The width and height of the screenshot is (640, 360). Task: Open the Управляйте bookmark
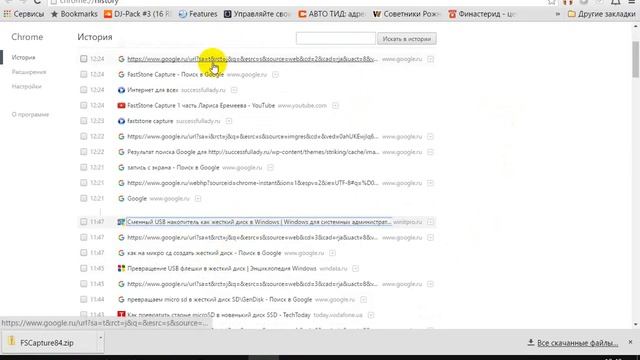coord(257,14)
